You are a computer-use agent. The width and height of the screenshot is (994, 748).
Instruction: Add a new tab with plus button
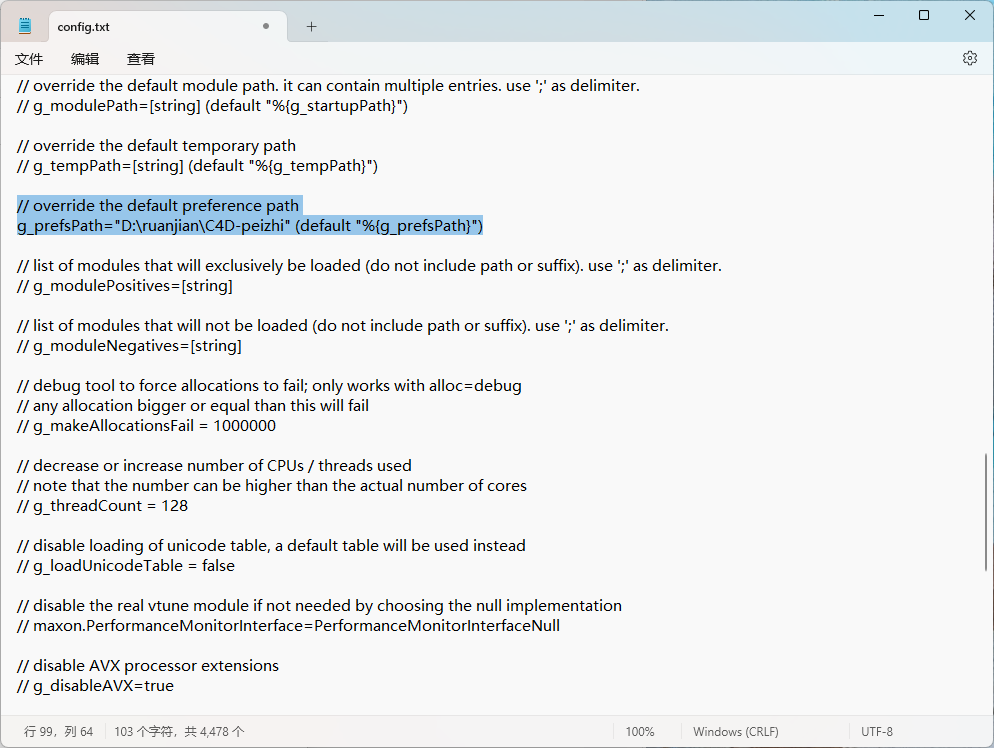point(311,27)
